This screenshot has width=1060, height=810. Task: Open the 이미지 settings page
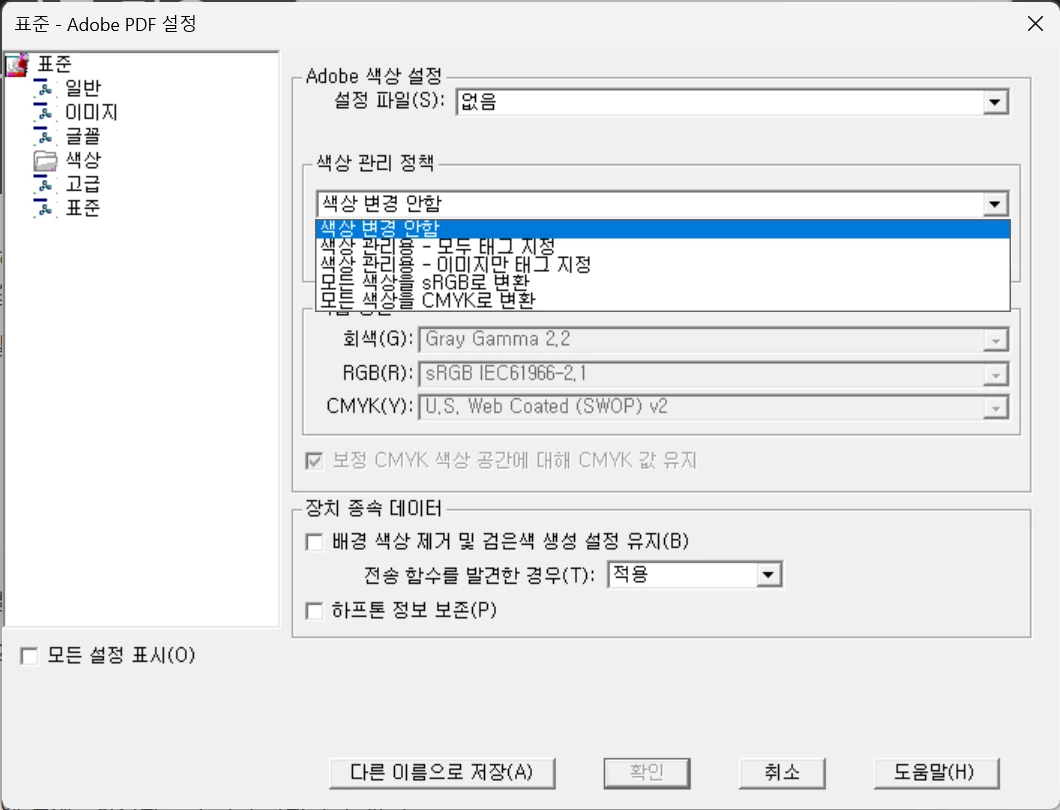point(91,112)
